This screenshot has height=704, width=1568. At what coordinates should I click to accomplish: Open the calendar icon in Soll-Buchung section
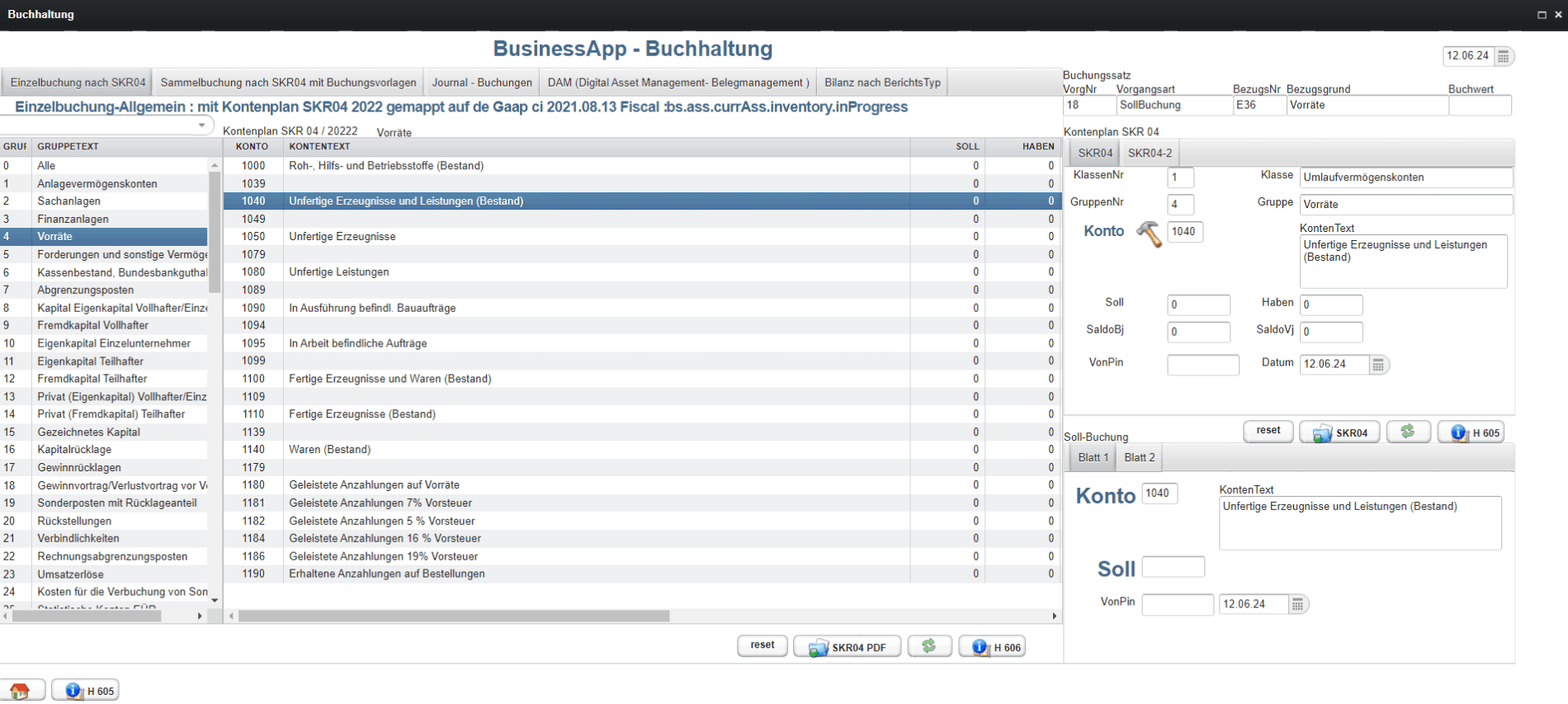[x=1298, y=605]
